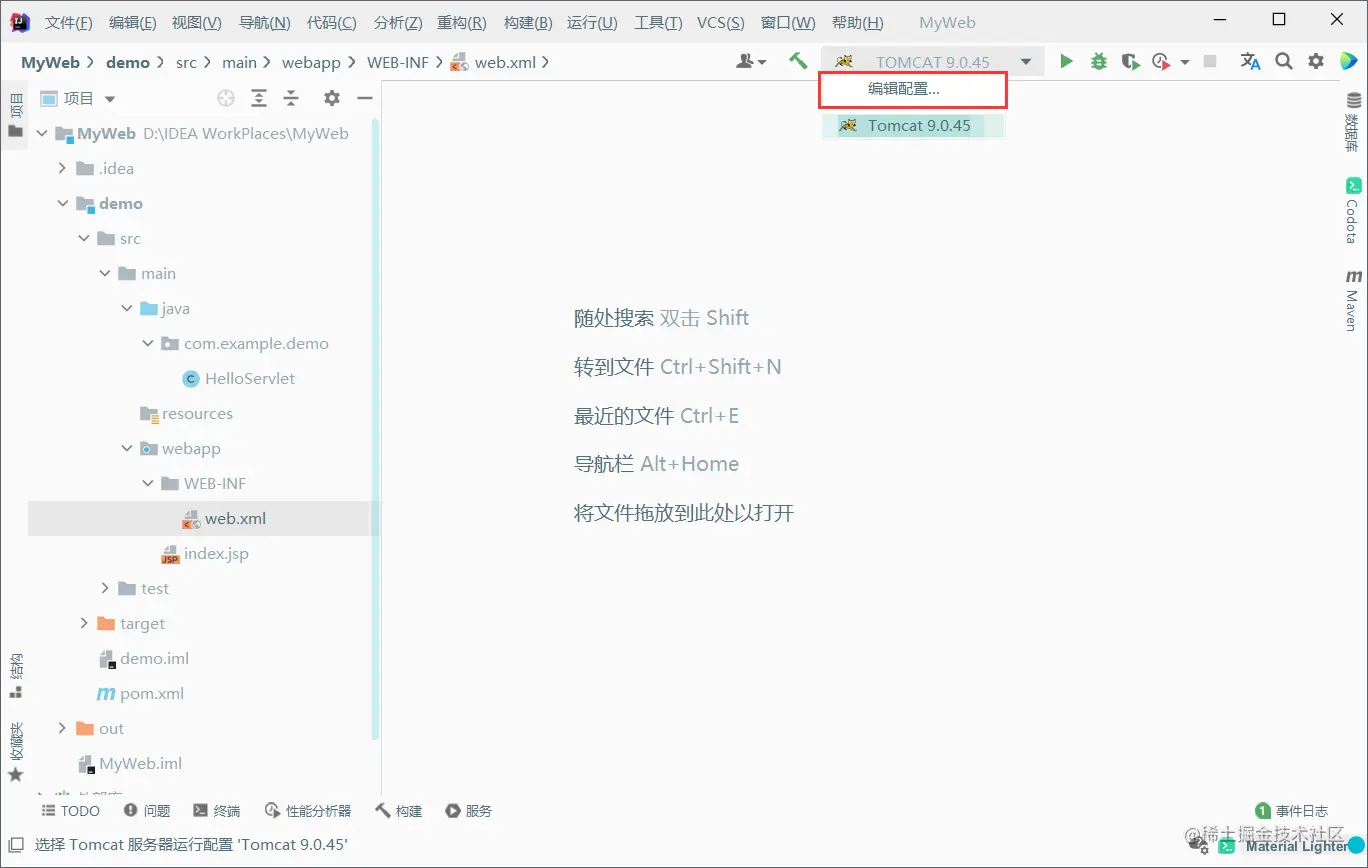The width and height of the screenshot is (1368, 868).
Task: Expand the test folder
Action: click(x=105, y=588)
